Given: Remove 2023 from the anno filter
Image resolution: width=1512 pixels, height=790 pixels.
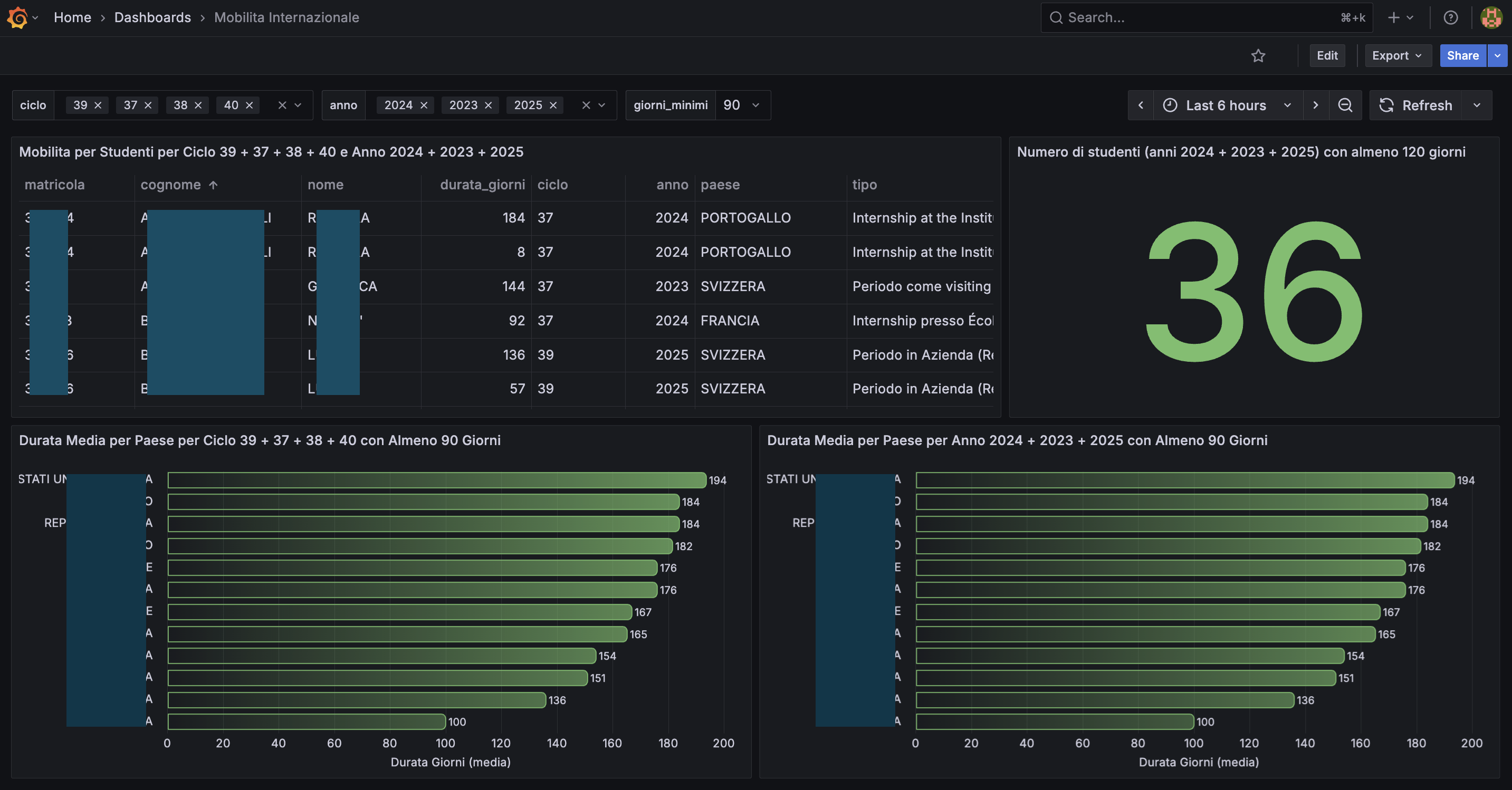Looking at the screenshot, I should [489, 105].
